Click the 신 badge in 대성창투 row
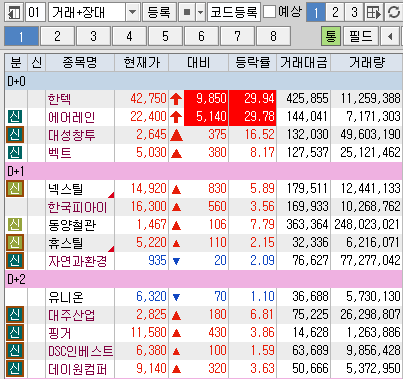Viewport: 403px width, 379px height. (15, 135)
